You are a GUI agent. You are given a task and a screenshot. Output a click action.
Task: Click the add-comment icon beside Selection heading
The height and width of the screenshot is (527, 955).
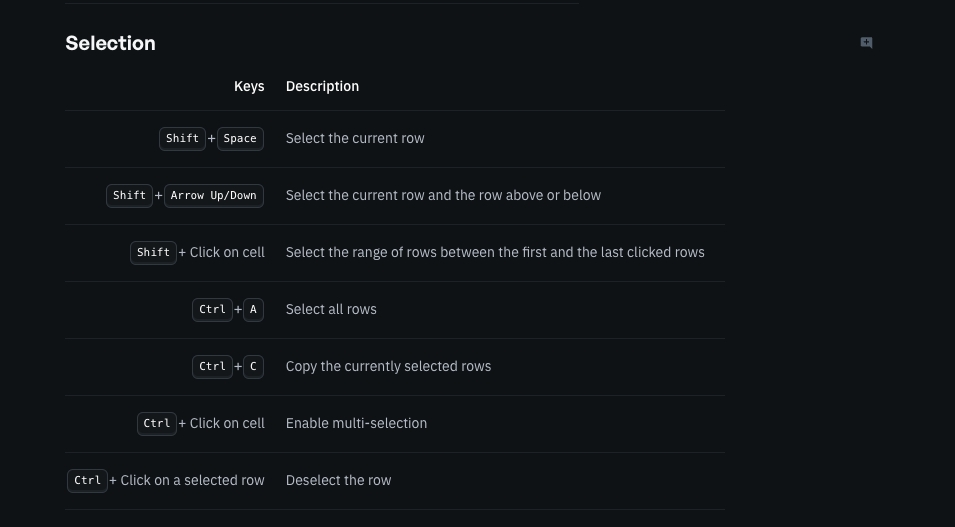point(866,43)
